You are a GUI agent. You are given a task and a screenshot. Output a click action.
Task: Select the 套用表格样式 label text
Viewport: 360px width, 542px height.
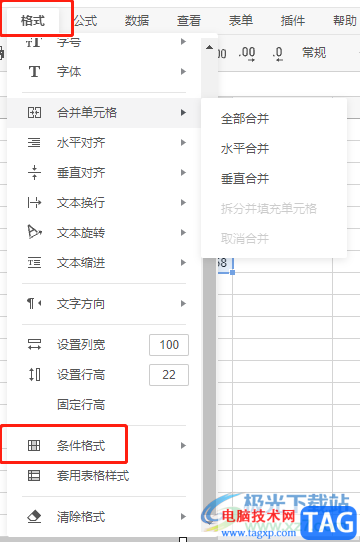coord(93,476)
